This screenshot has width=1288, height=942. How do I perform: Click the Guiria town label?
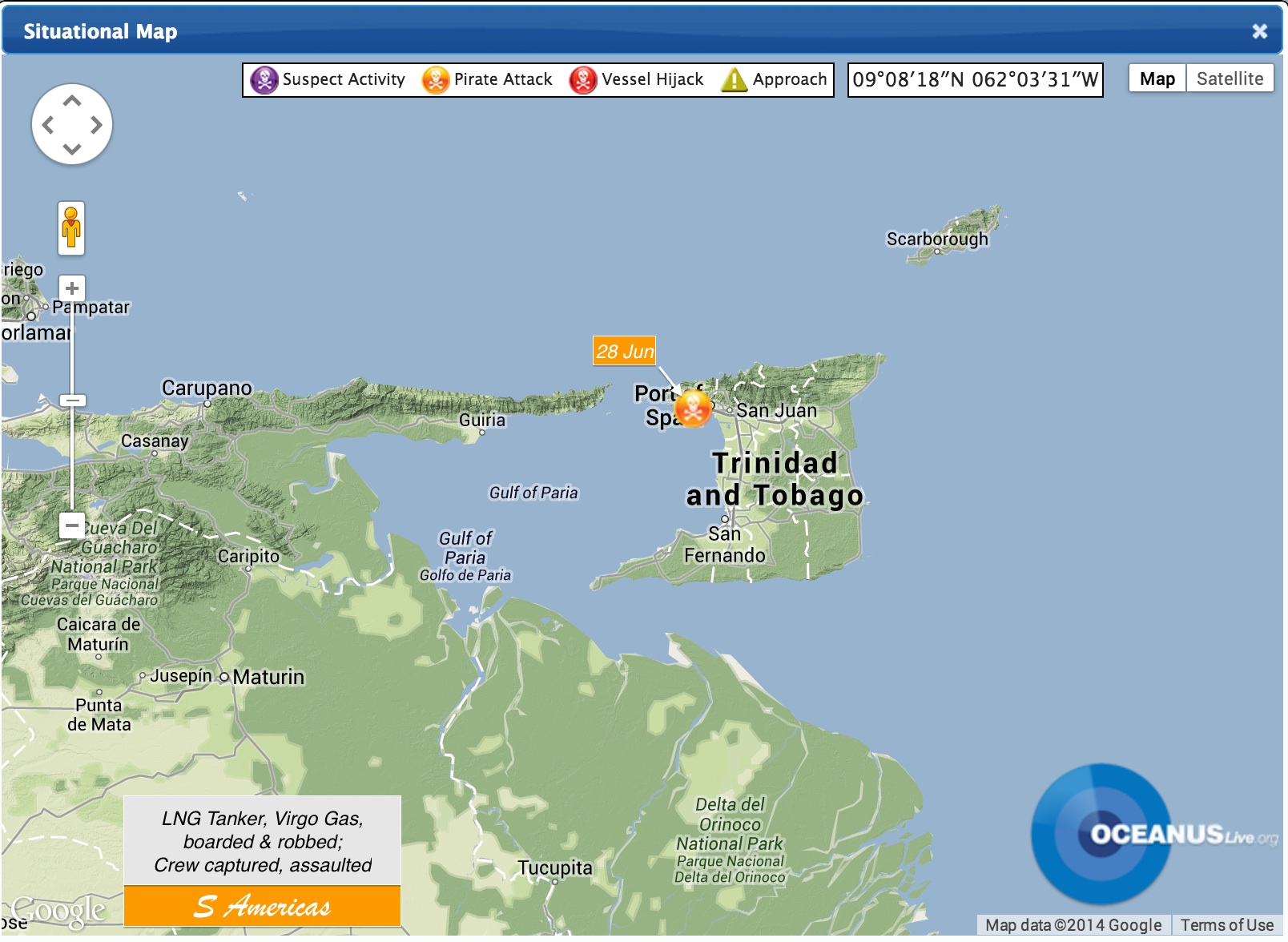click(482, 420)
